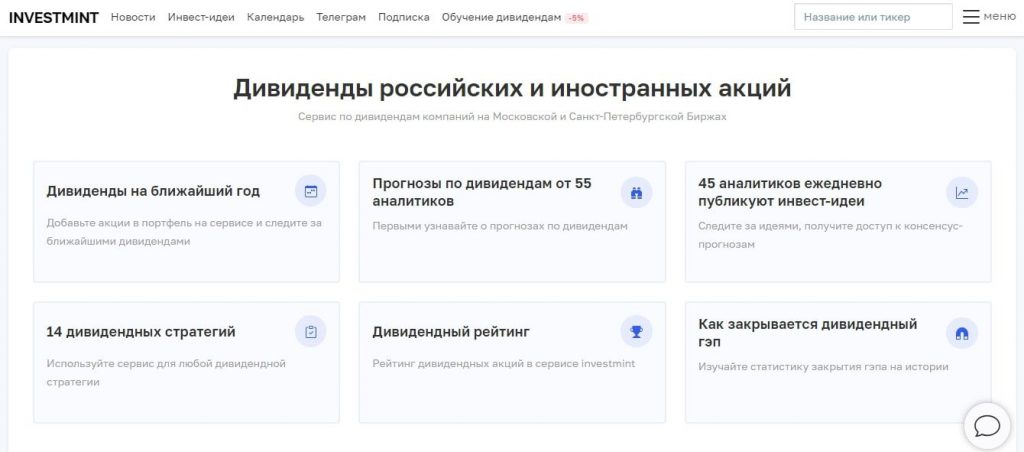
Task: Click the chart icon on analysts card
Action: pyautogui.click(x=962, y=192)
